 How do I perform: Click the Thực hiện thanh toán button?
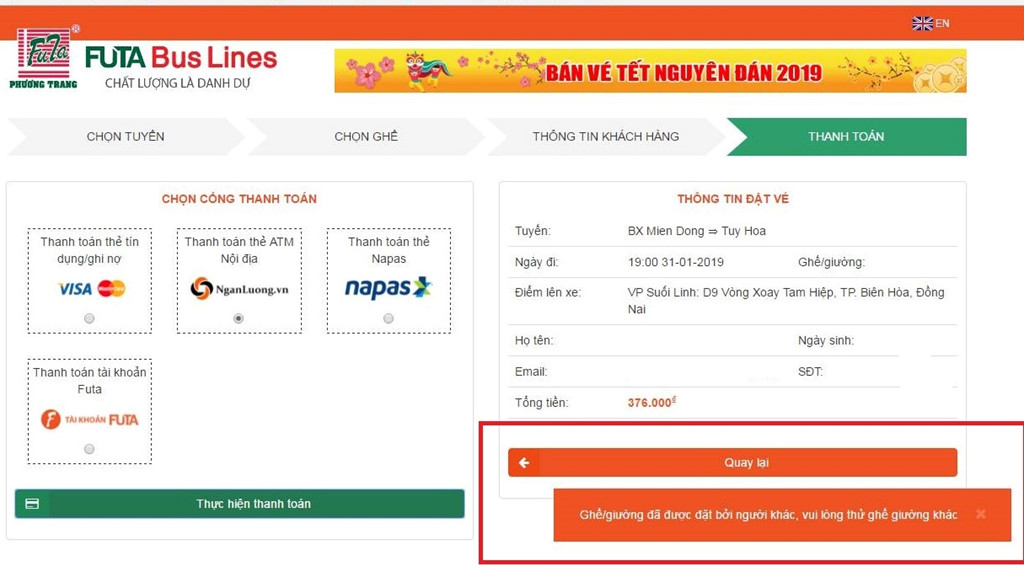(240, 503)
